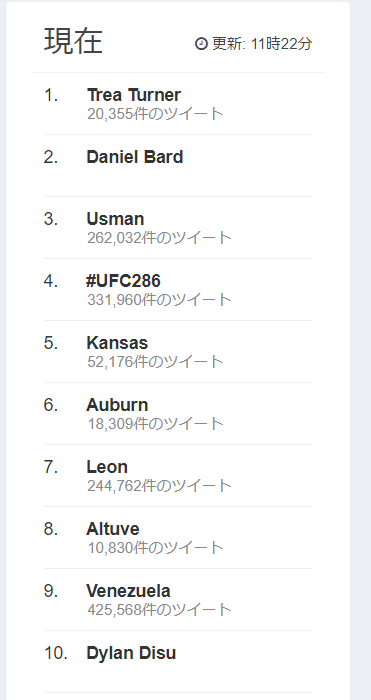Viewport: 371px width, 700px height.
Task: Click the 244,762件のツイート count under Leon
Action: [159, 486]
